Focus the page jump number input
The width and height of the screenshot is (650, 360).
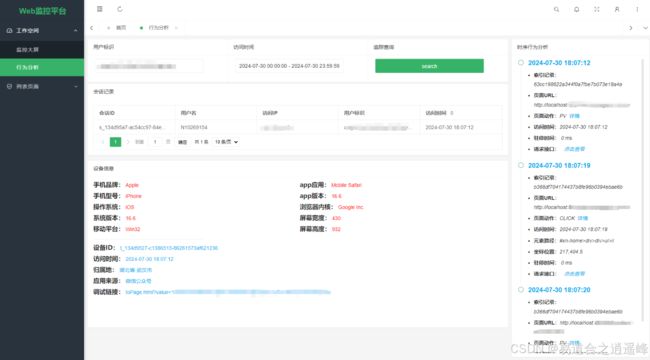(155, 142)
